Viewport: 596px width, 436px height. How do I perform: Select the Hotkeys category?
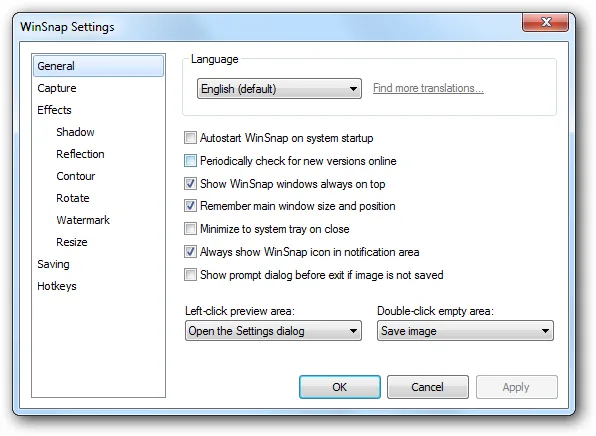[57, 286]
